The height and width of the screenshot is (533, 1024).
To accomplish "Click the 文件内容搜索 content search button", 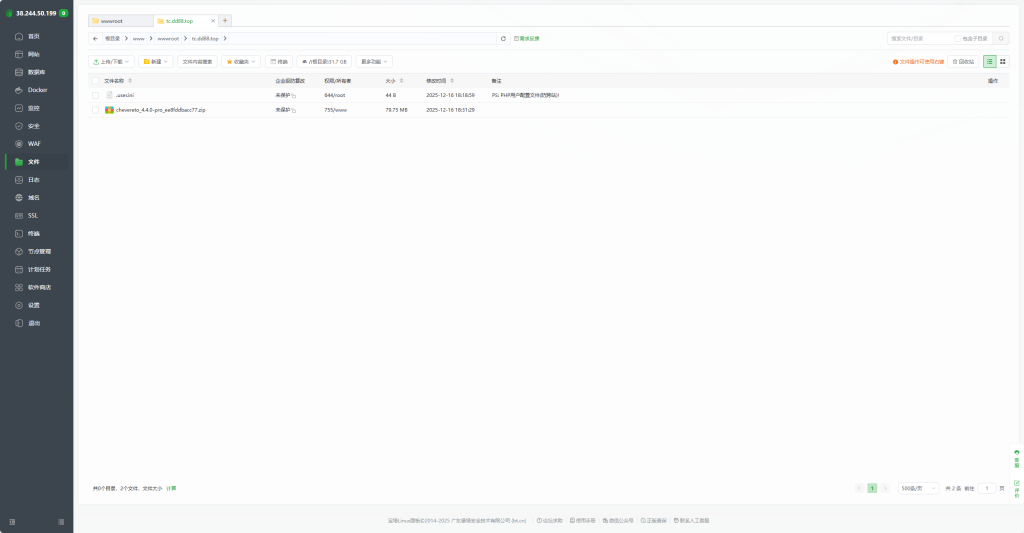I will (197, 61).
